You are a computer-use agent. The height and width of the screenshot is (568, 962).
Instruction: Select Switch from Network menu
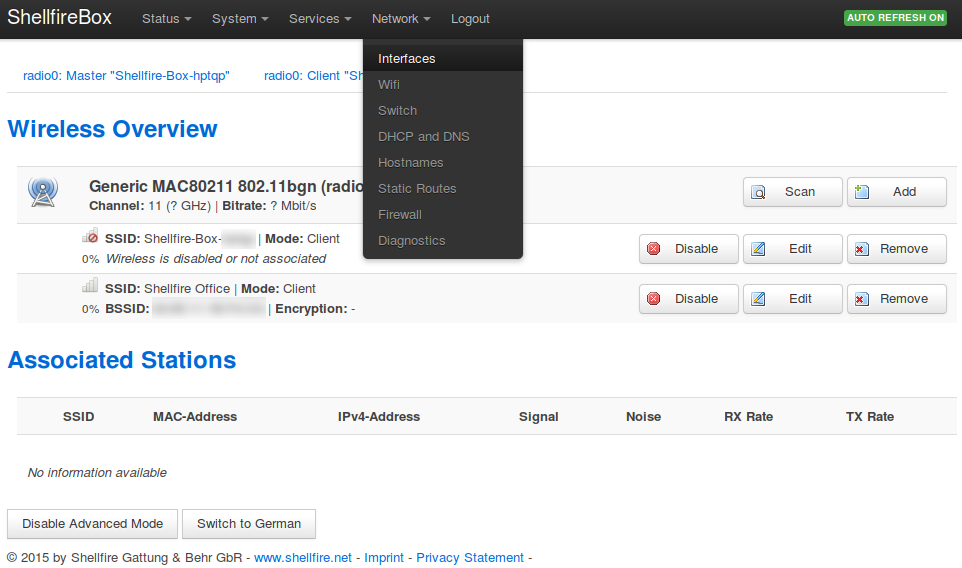(x=443, y=110)
